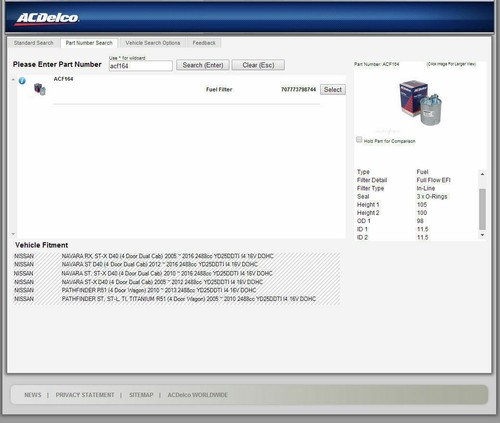This screenshot has height=423, width=500.
Task: Select NAVARA ST D40 2012 fitment row
Action: 177,264
